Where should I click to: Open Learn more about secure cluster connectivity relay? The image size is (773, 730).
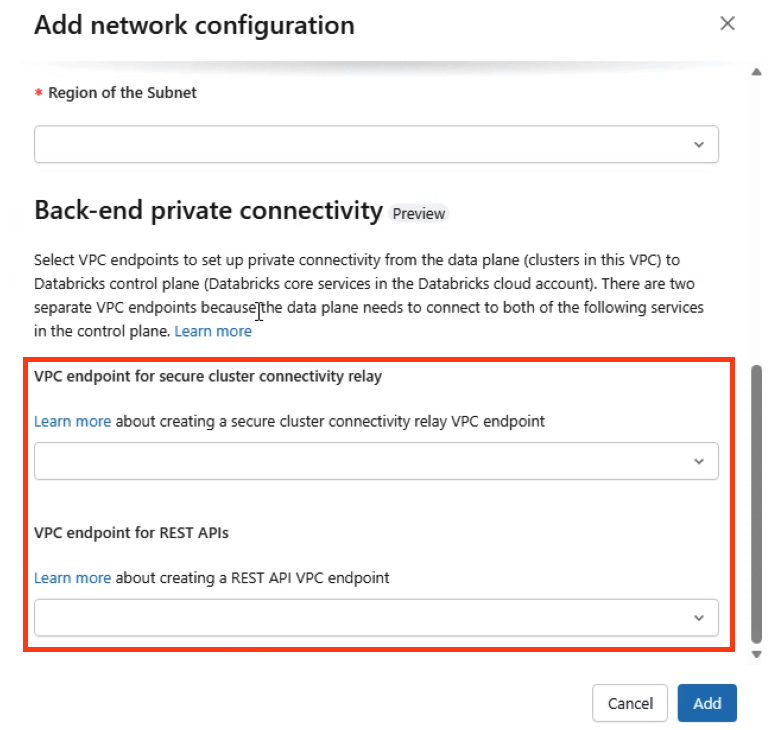(x=72, y=421)
